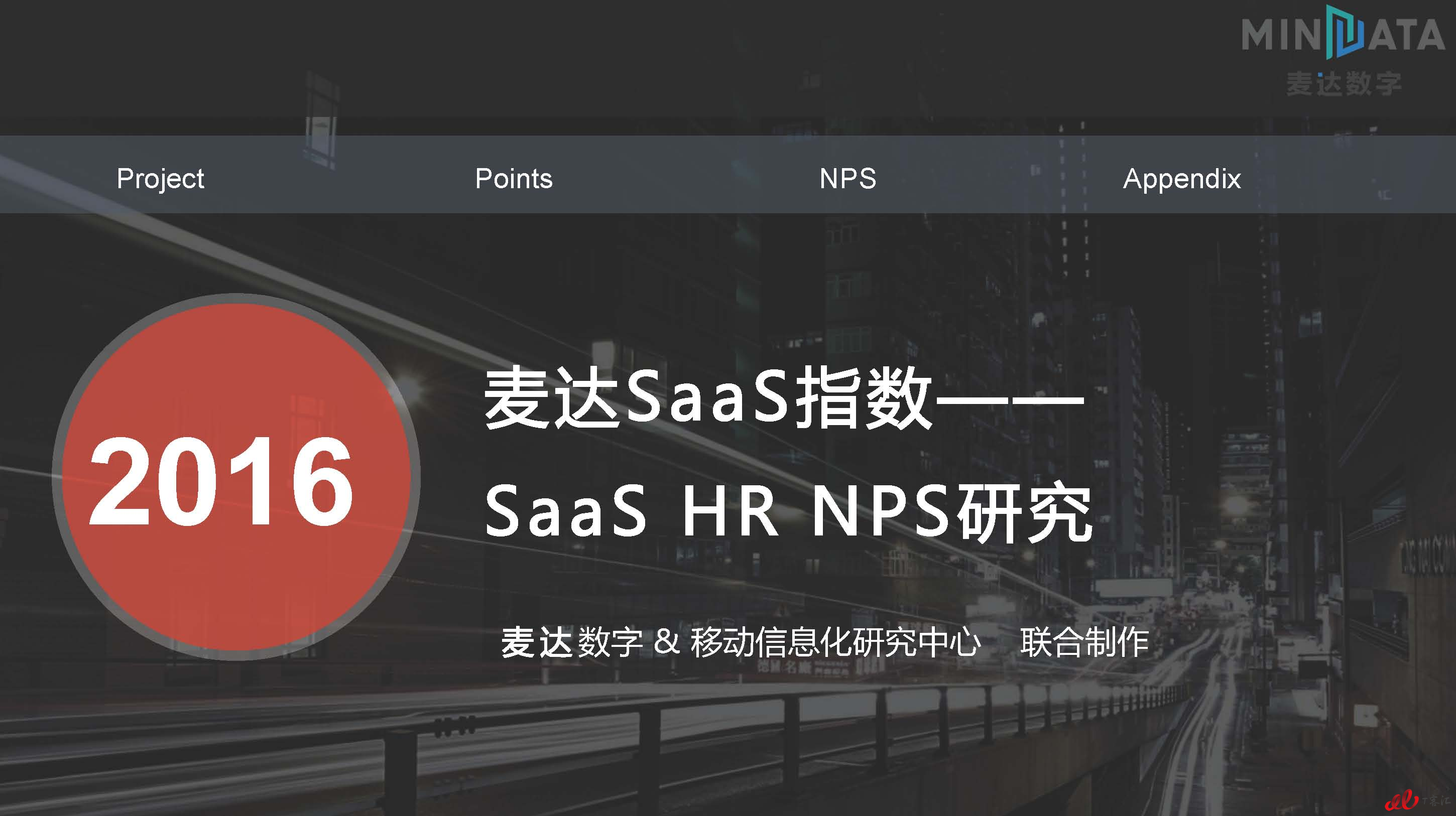Select the NPS navigation tab

click(x=848, y=179)
